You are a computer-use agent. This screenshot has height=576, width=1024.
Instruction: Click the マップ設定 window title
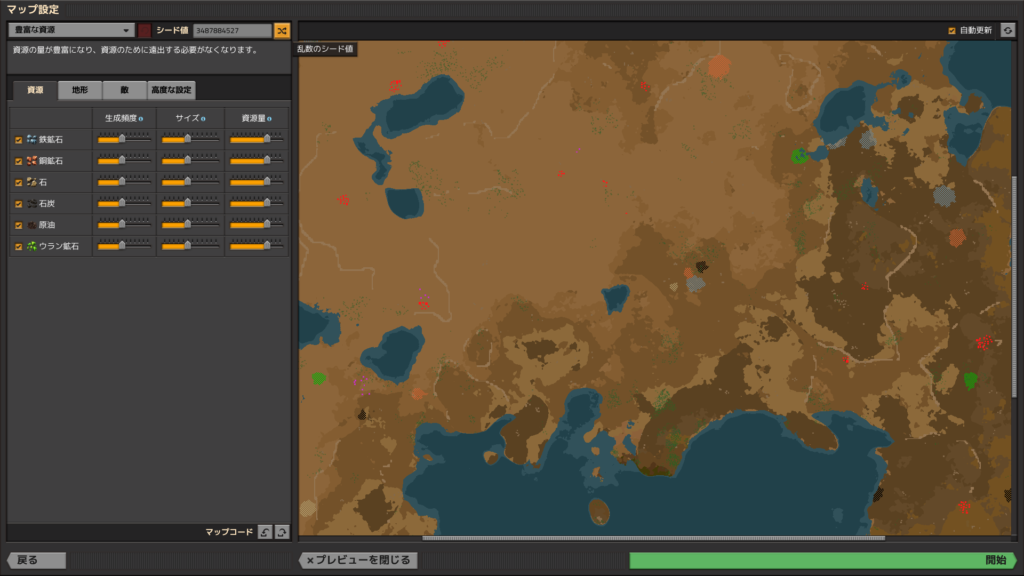point(33,9)
